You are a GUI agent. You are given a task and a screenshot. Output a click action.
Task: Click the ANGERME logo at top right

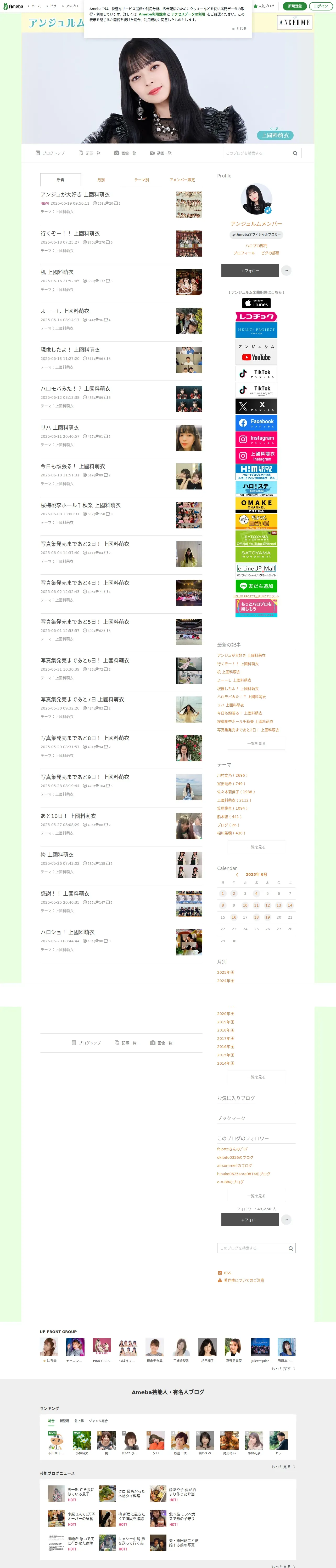(x=295, y=22)
